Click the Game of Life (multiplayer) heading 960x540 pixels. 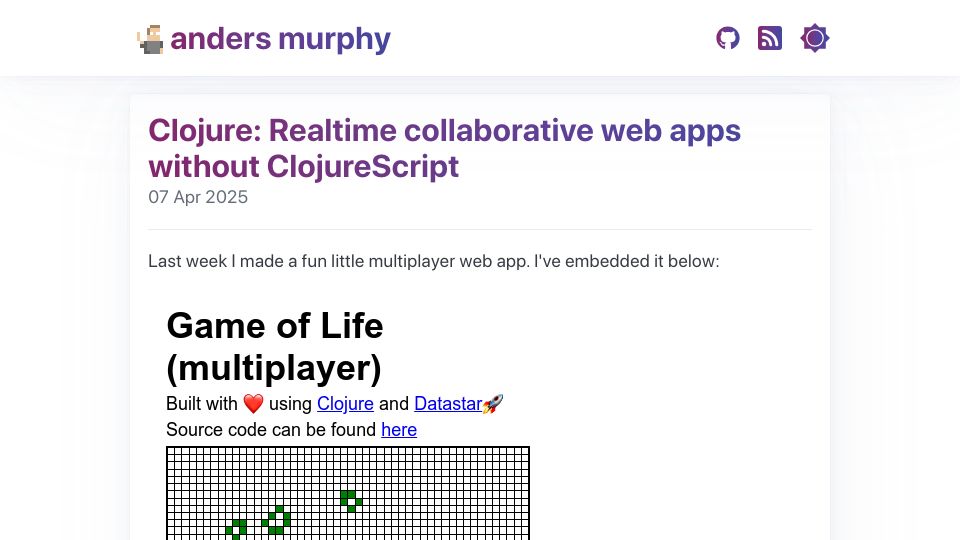[275, 347]
